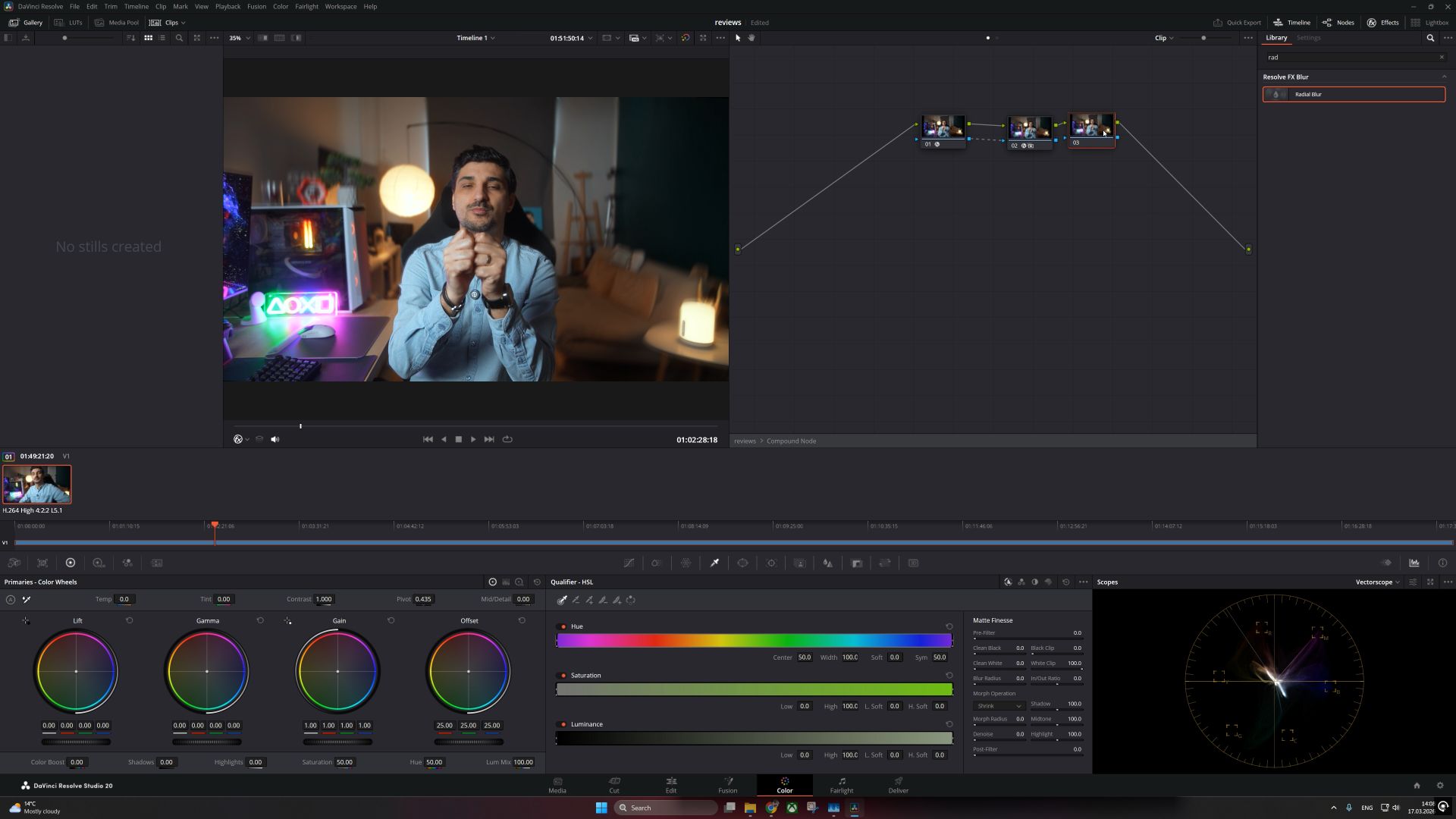Open the Playback menu
The image size is (1456, 819).
[x=227, y=6]
